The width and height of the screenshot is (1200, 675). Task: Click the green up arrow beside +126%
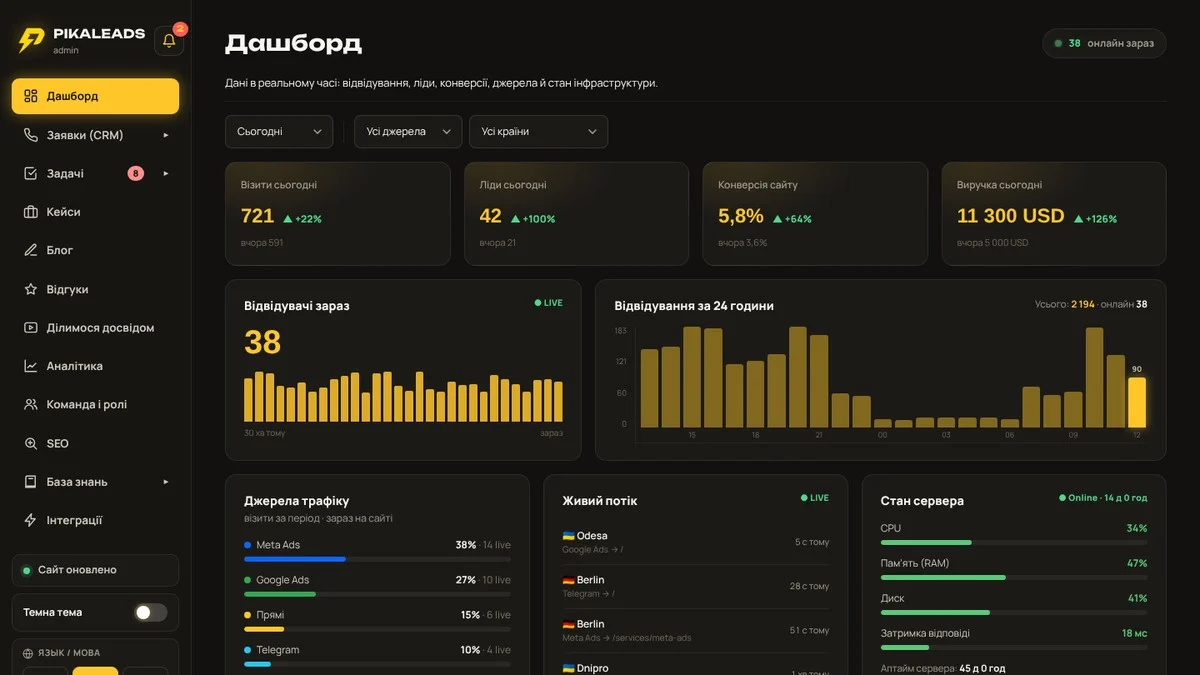click(x=1079, y=218)
